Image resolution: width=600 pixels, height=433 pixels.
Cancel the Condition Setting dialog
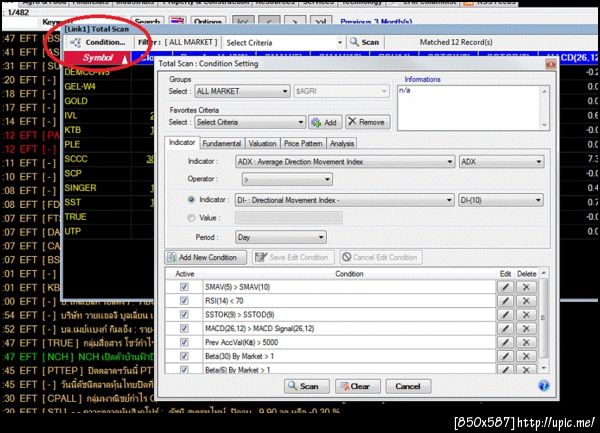pos(408,386)
